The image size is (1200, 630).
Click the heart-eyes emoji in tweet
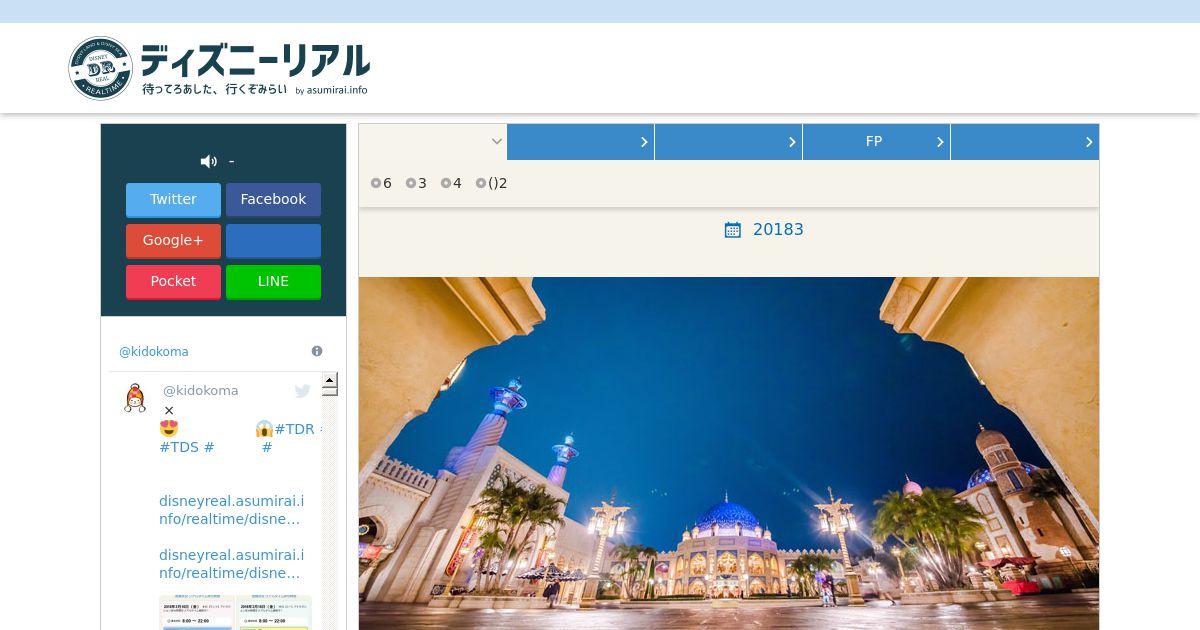pyautogui.click(x=169, y=429)
